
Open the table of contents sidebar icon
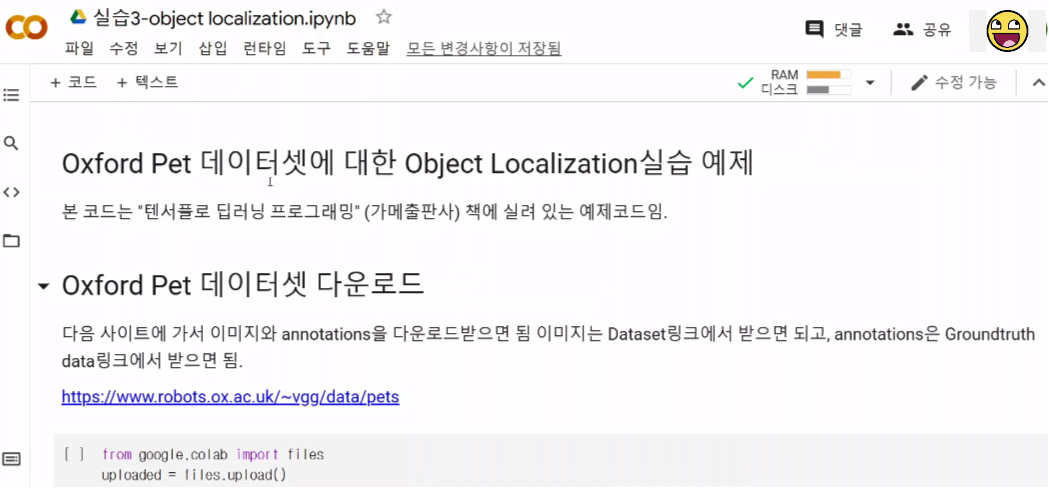[11, 94]
